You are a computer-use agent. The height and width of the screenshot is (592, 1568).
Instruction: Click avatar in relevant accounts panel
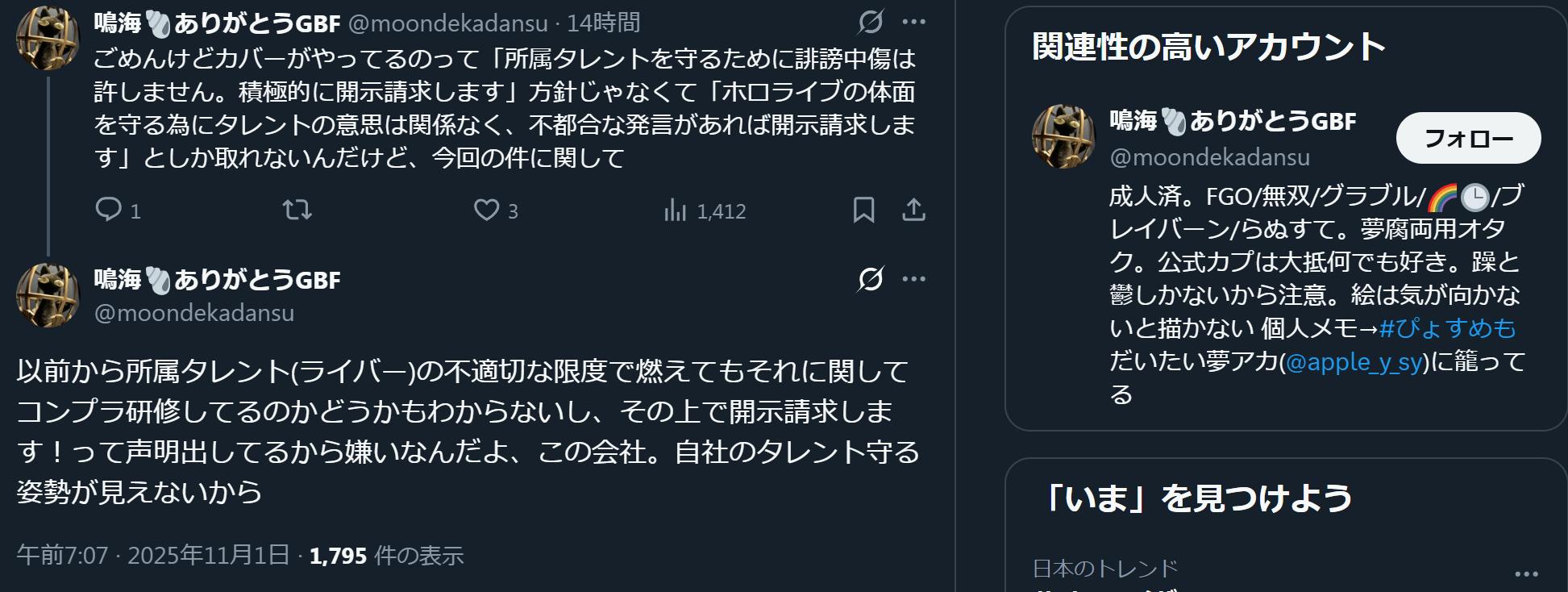click(1063, 137)
